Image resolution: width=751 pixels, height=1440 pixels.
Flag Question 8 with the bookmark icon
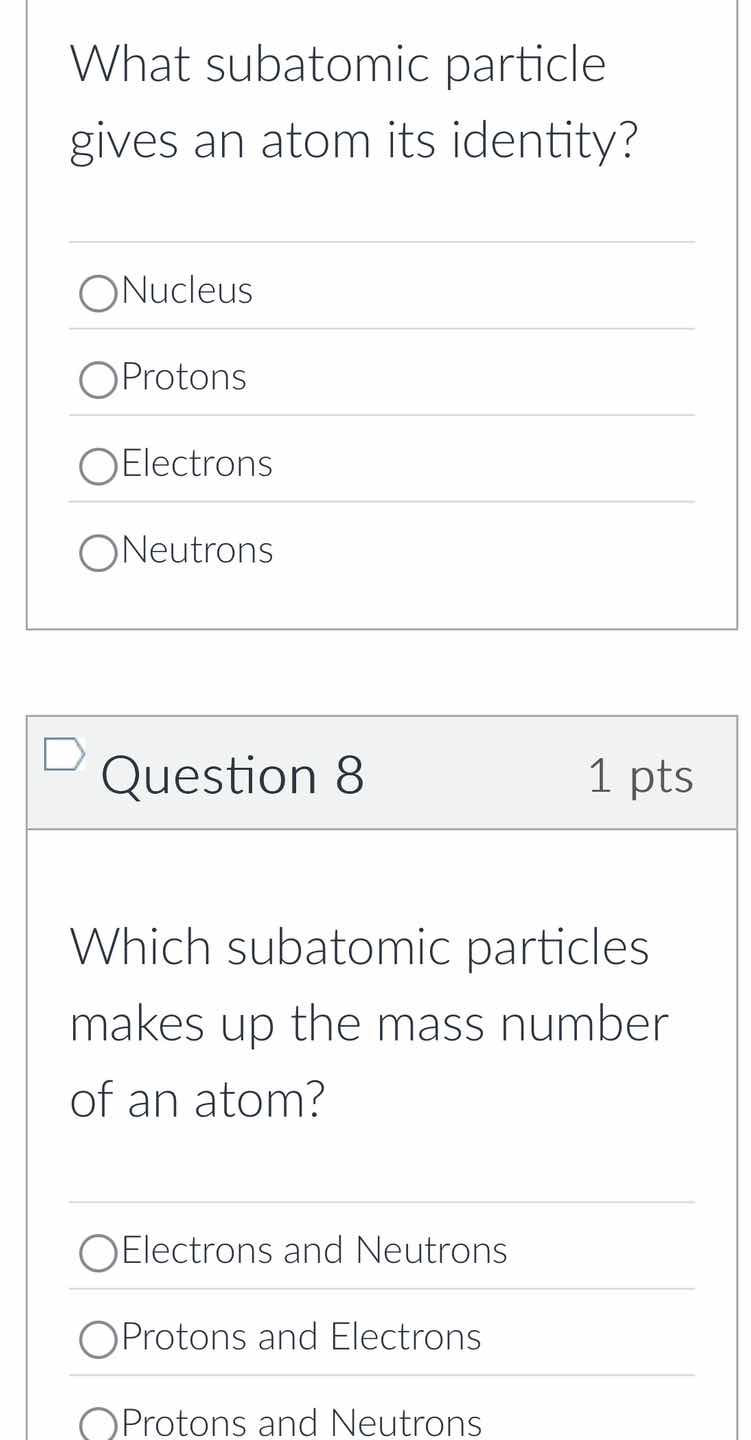63,755
